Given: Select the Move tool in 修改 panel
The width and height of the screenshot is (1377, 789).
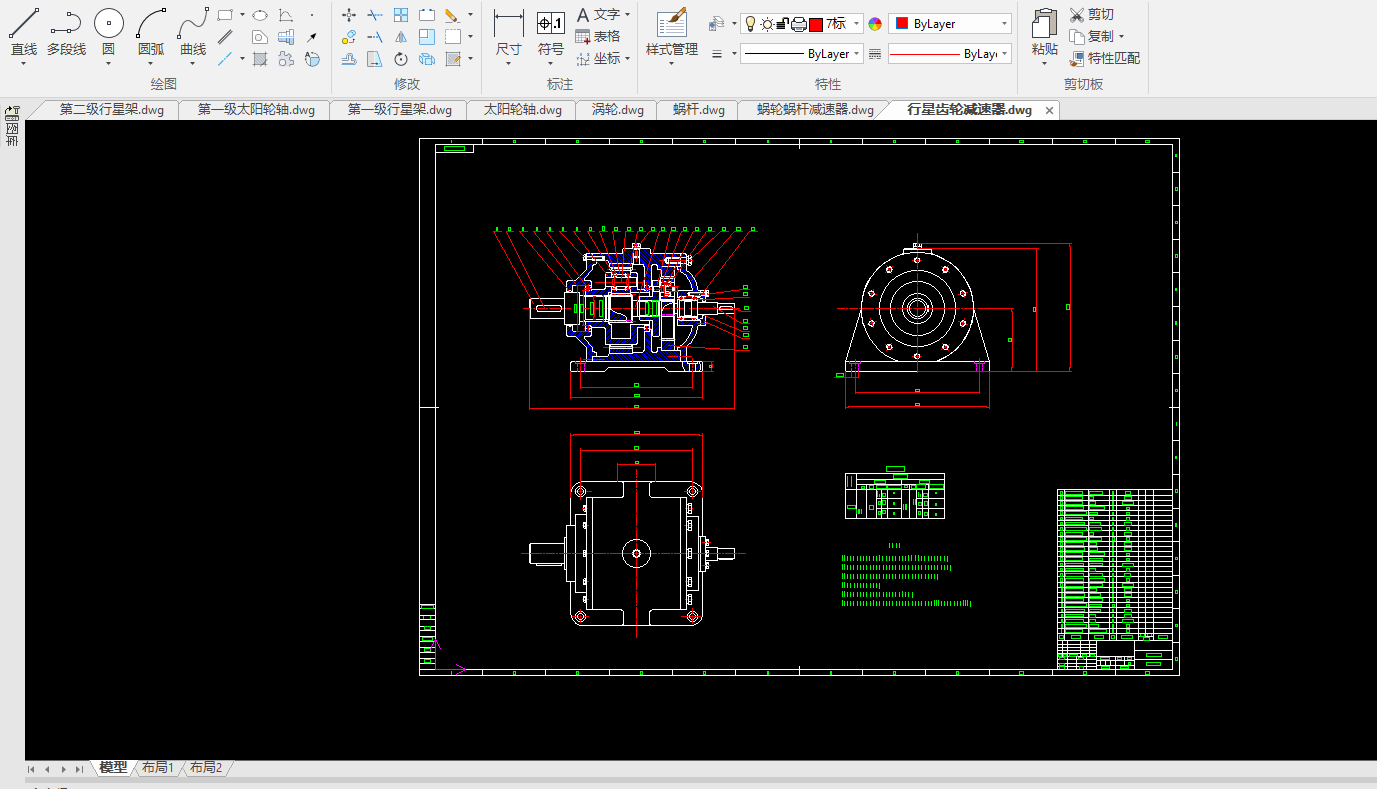Looking at the screenshot, I should [x=349, y=15].
